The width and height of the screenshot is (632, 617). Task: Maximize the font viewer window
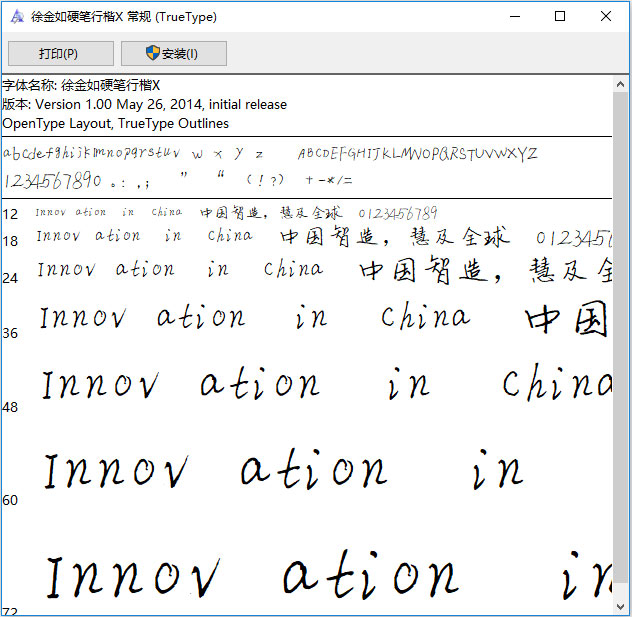(x=560, y=17)
